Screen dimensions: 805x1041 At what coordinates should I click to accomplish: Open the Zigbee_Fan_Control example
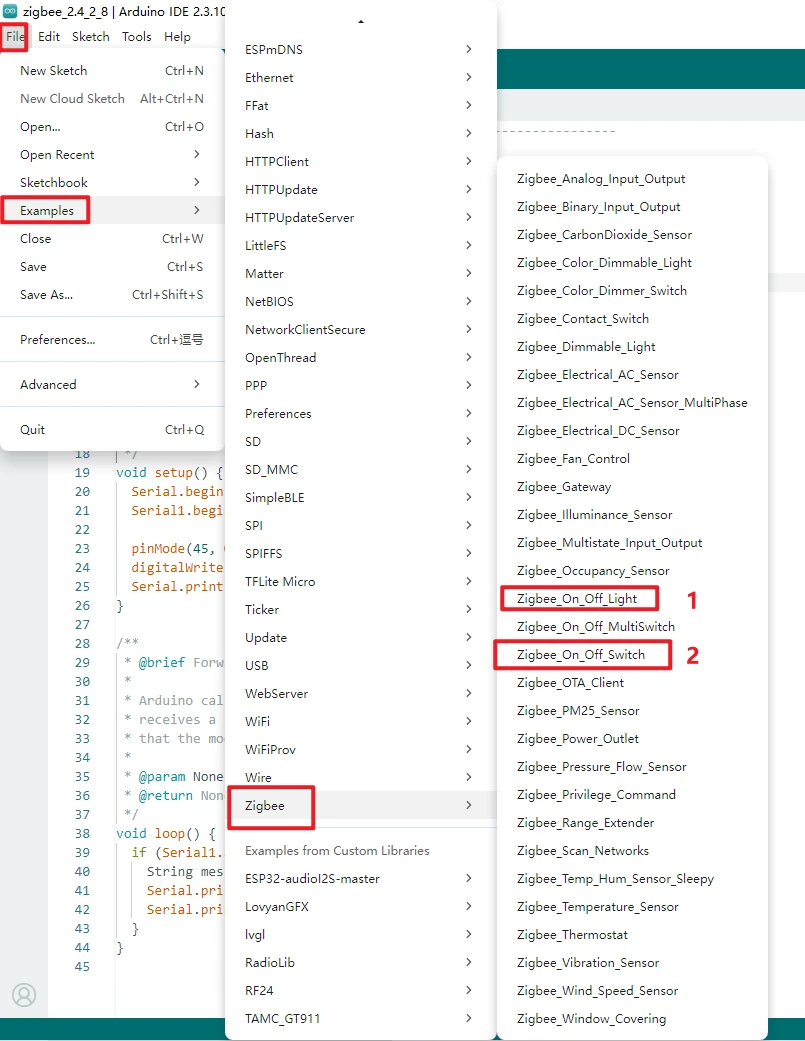[x=632, y=459]
